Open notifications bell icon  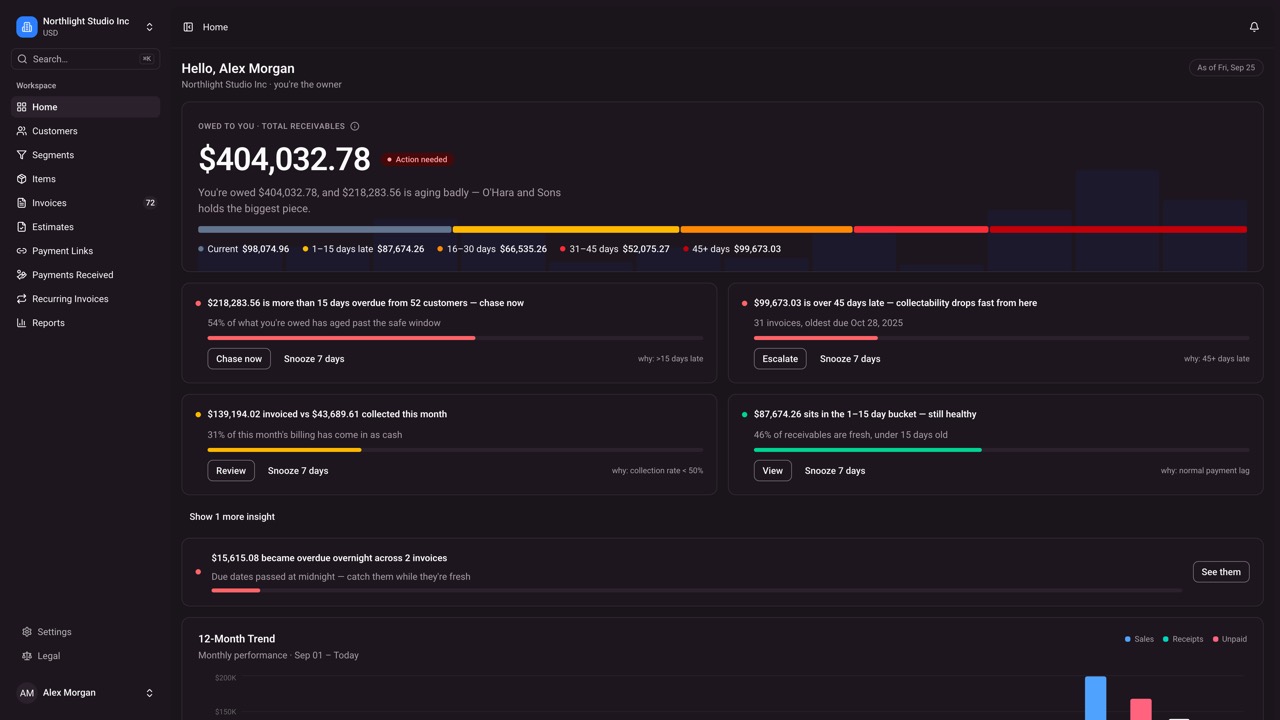(1254, 27)
